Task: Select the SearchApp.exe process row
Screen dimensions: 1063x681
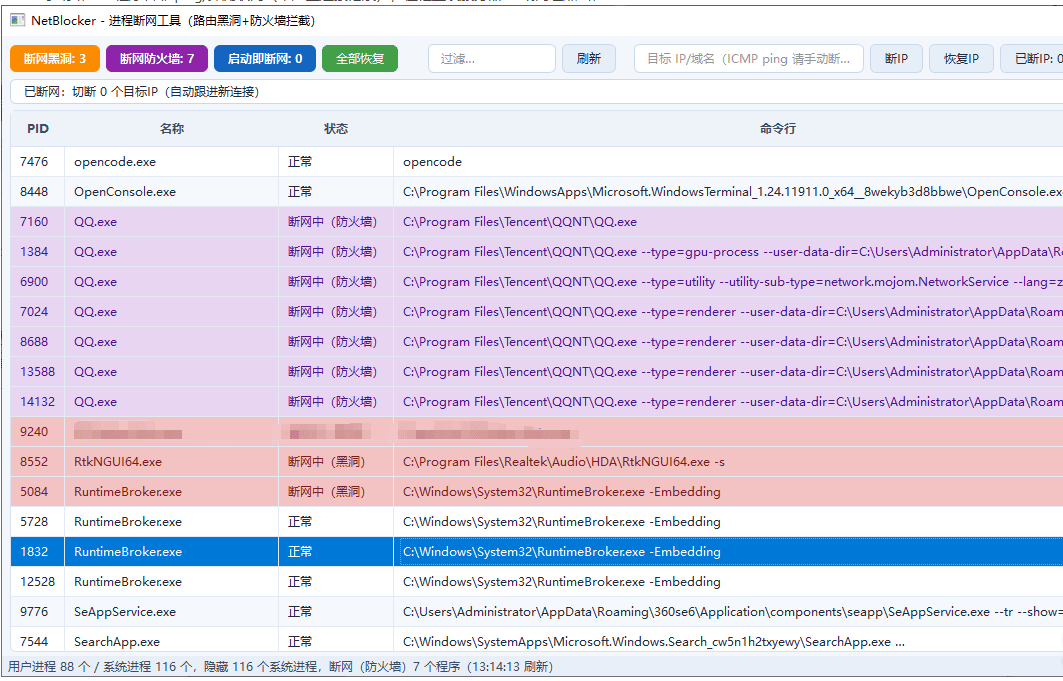Action: 537,641
